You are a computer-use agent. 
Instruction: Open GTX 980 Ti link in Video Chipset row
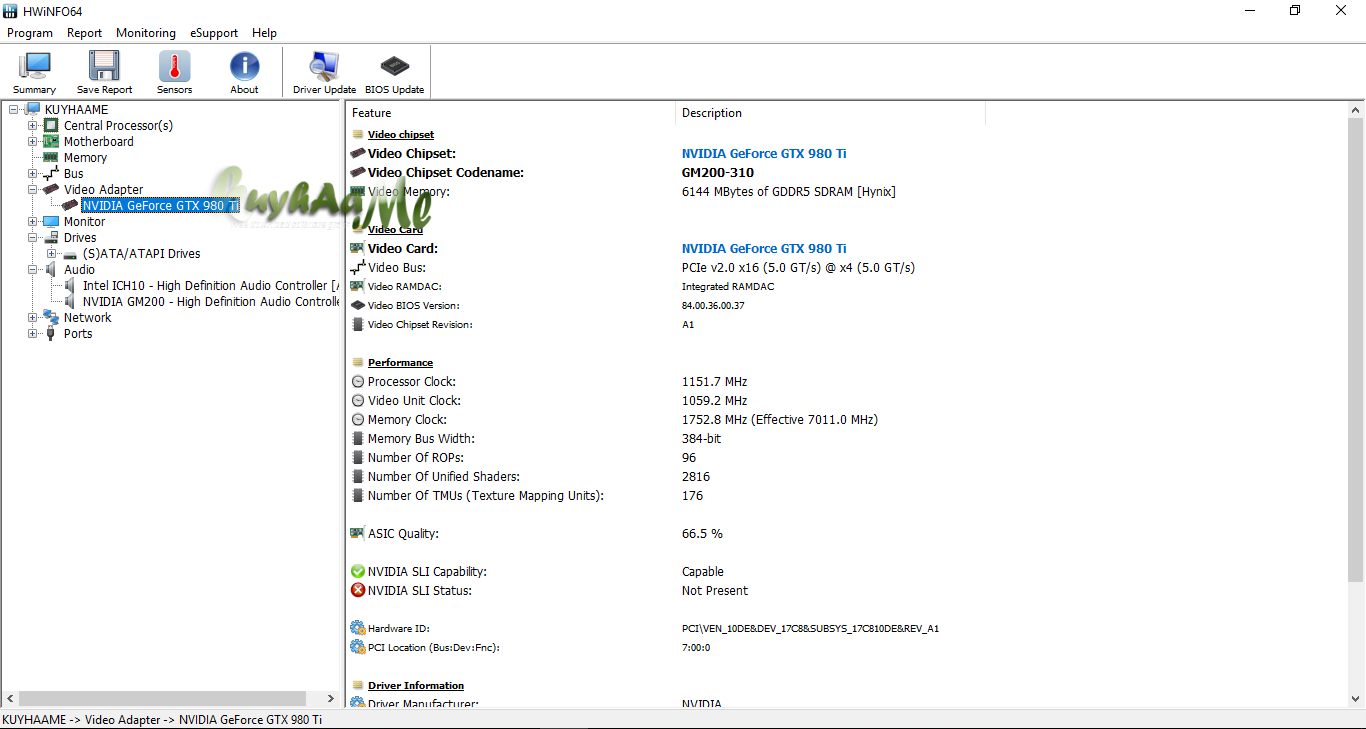coord(764,153)
